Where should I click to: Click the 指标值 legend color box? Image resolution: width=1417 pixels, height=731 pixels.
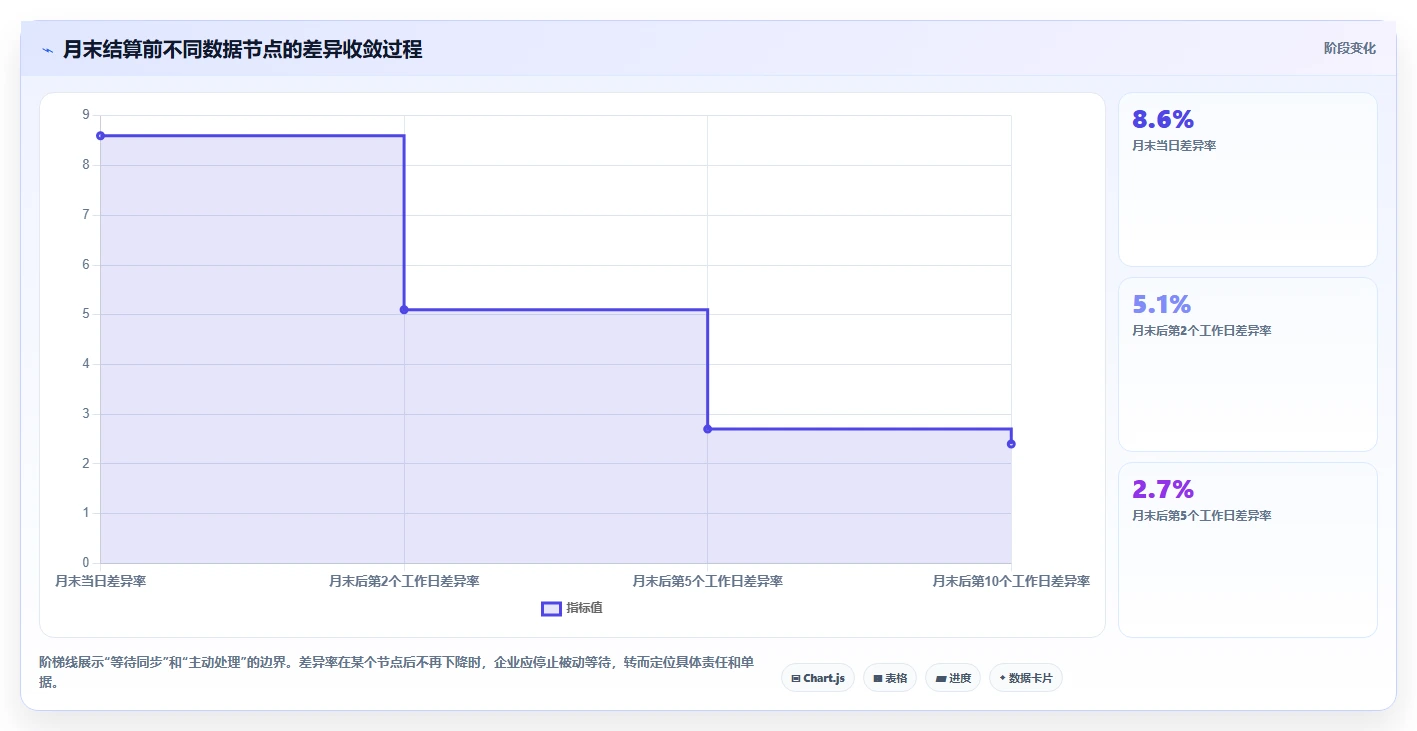pyautogui.click(x=551, y=608)
